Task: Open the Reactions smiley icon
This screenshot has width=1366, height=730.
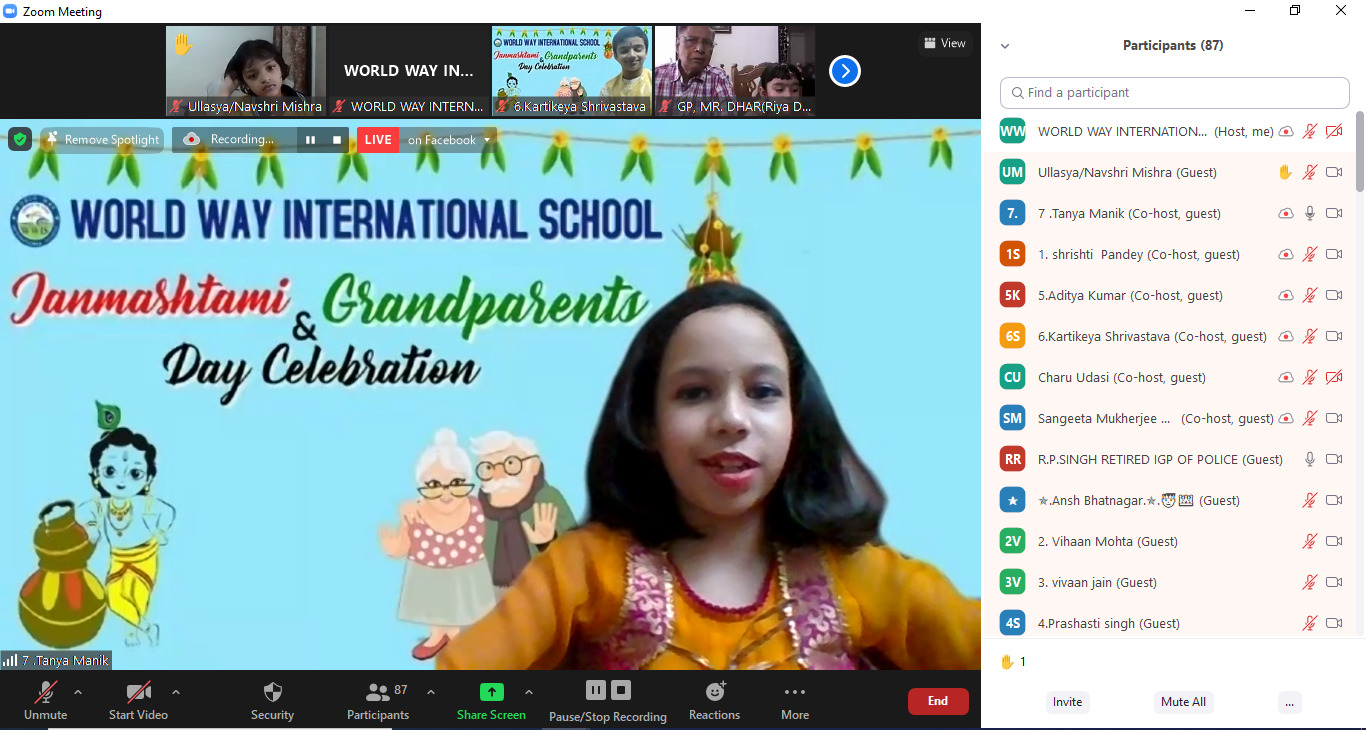Action: (715, 691)
